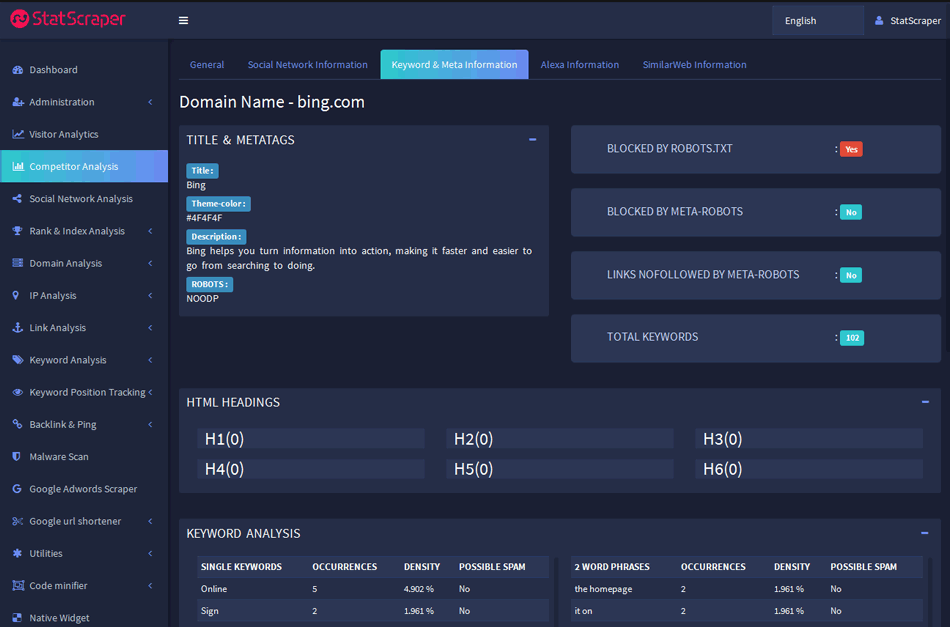Click the Visitor Analytics line-chart icon
This screenshot has height=627, width=950.
click(x=18, y=134)
